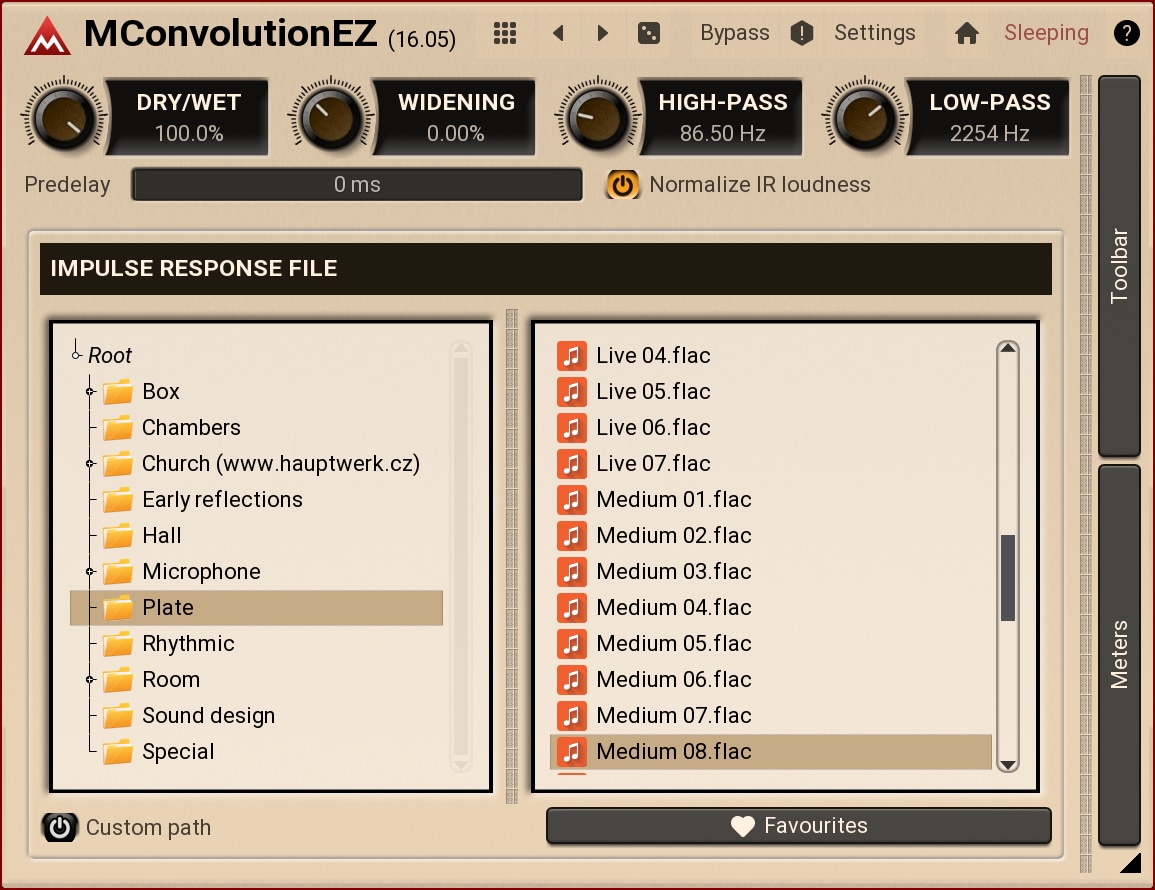Screen dimensions: 1155x890
Task: Toggle Normalize IR loudness power button
Action: (622, 185)
